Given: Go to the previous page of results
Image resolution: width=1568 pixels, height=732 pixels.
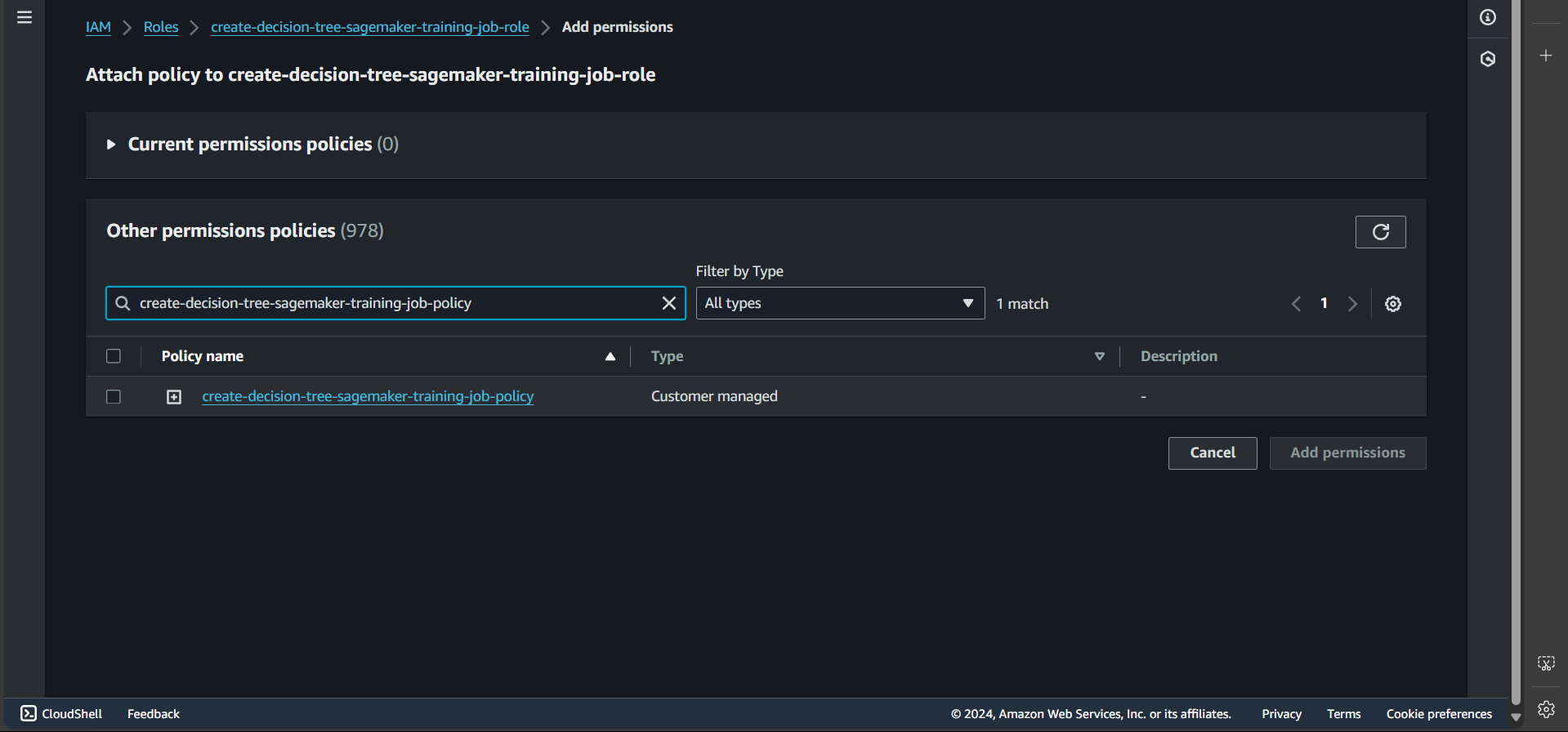Looking at the screenshot, I should click(1296, 304).
